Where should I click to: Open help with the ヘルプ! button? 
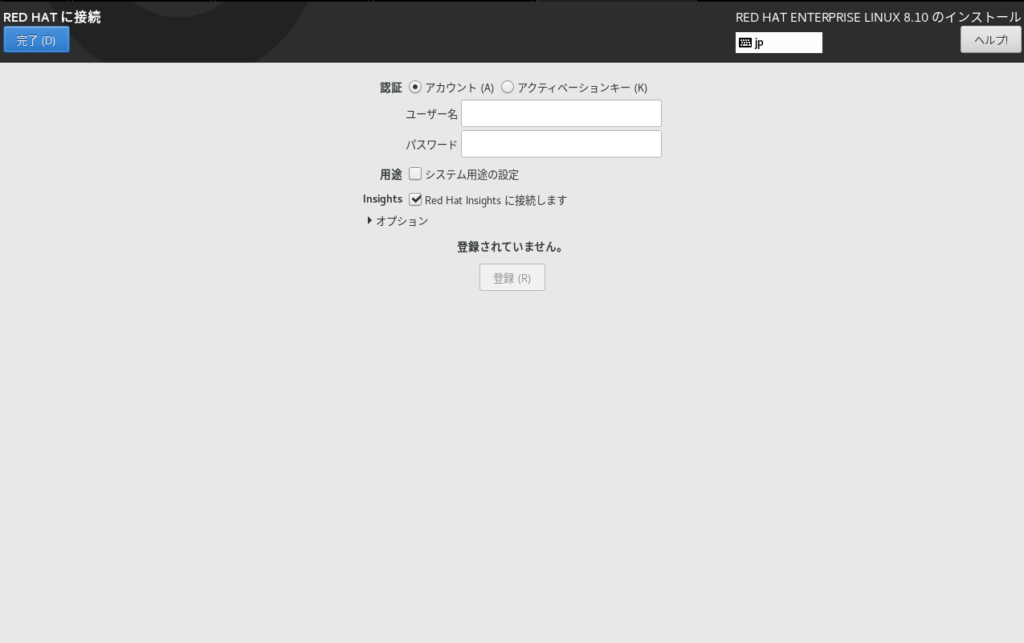click(x=990, y=40)
